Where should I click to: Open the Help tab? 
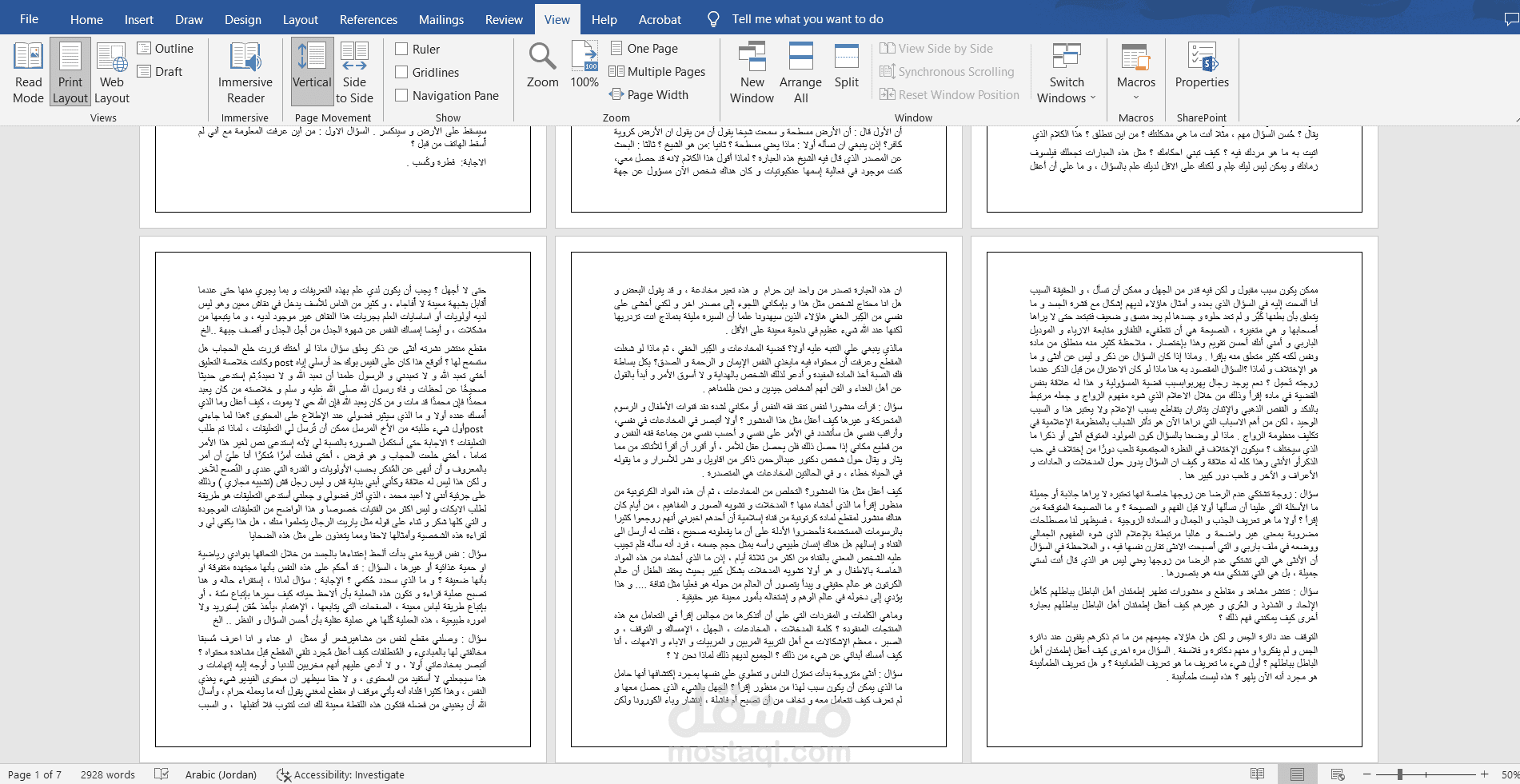604,19
